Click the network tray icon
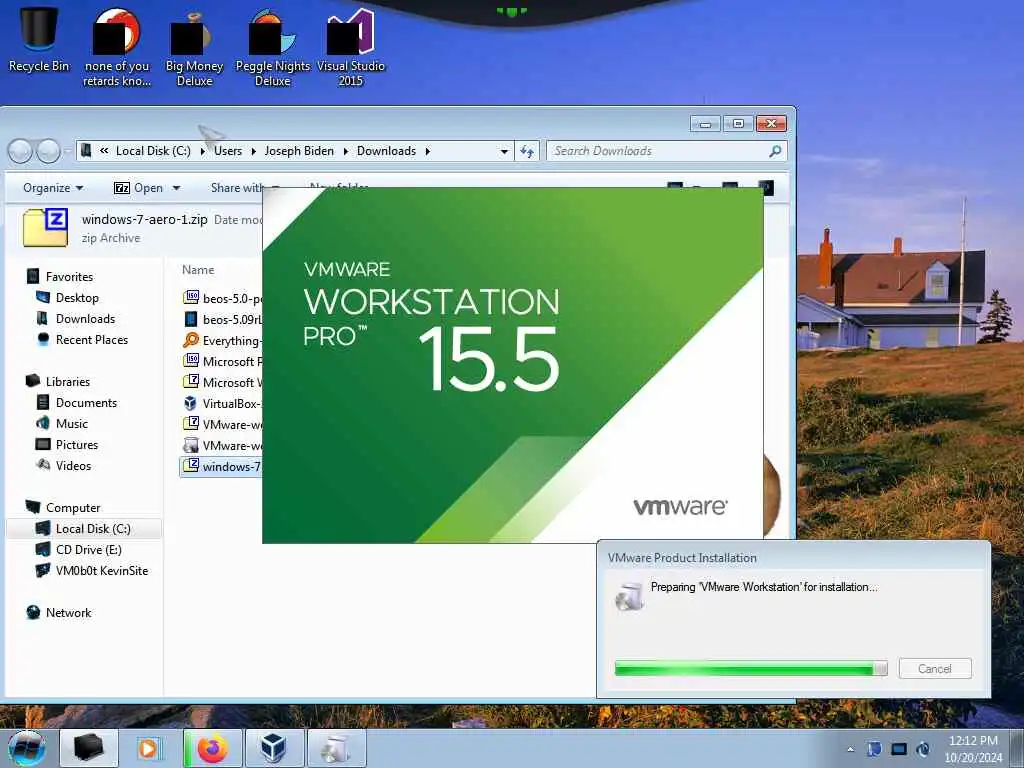 tap(899, 749)
